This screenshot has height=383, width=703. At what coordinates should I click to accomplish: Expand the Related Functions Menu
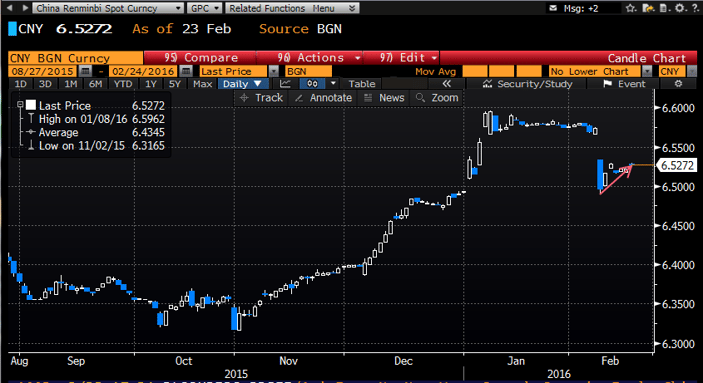(292, 8)
